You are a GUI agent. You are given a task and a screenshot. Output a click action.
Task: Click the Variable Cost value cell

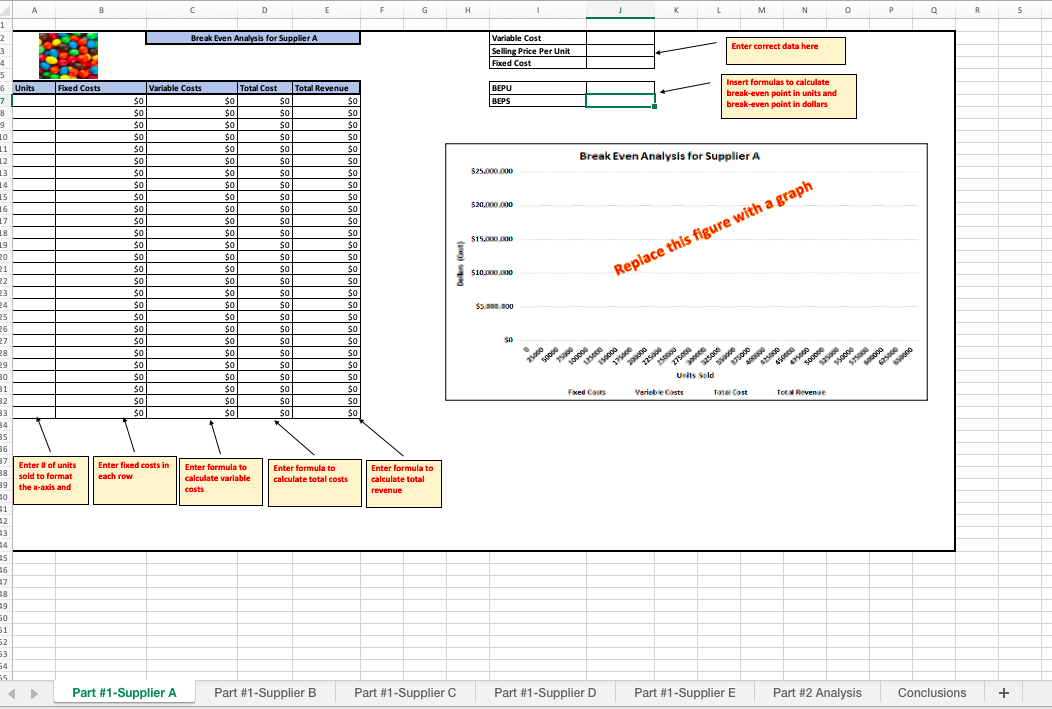click(620, 38)
